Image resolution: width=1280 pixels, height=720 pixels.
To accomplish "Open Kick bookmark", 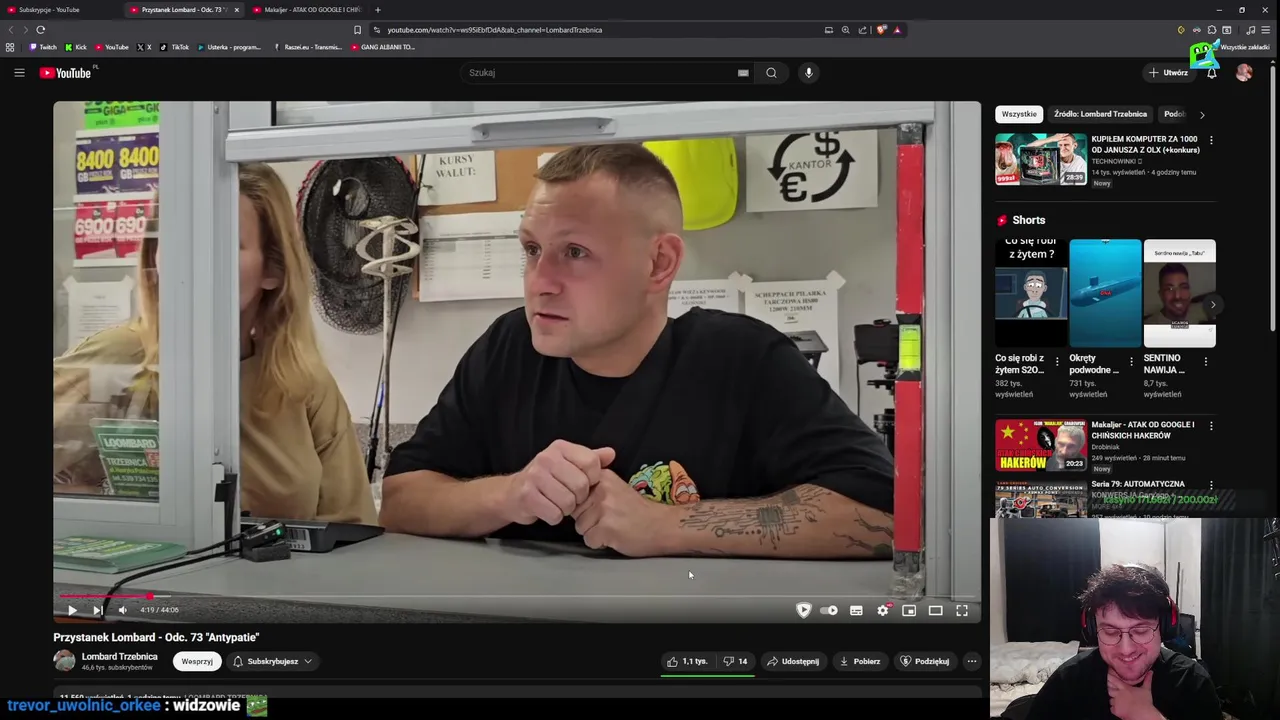I will (x=76, y=47).
